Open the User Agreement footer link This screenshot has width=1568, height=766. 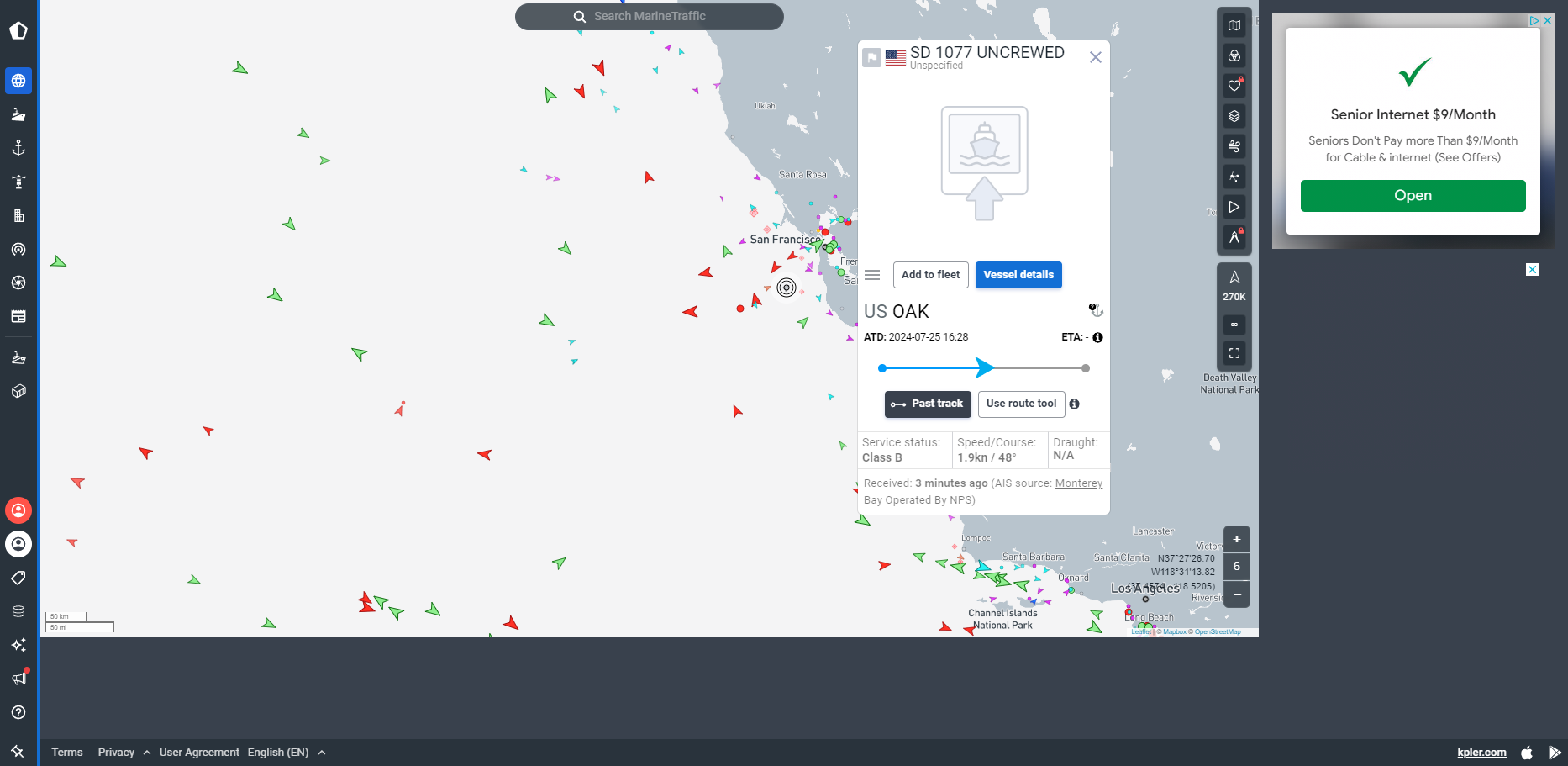tap(199, 753)
